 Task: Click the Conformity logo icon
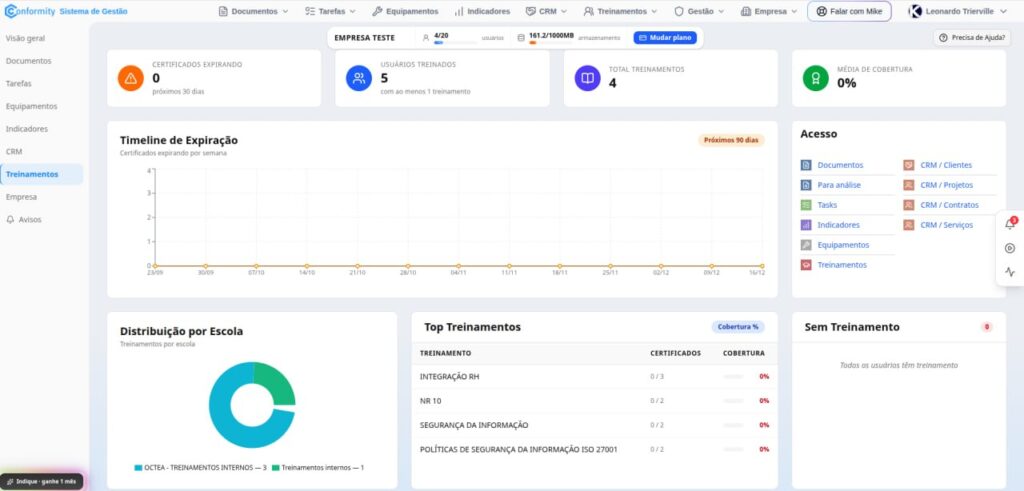click(11, 11)
